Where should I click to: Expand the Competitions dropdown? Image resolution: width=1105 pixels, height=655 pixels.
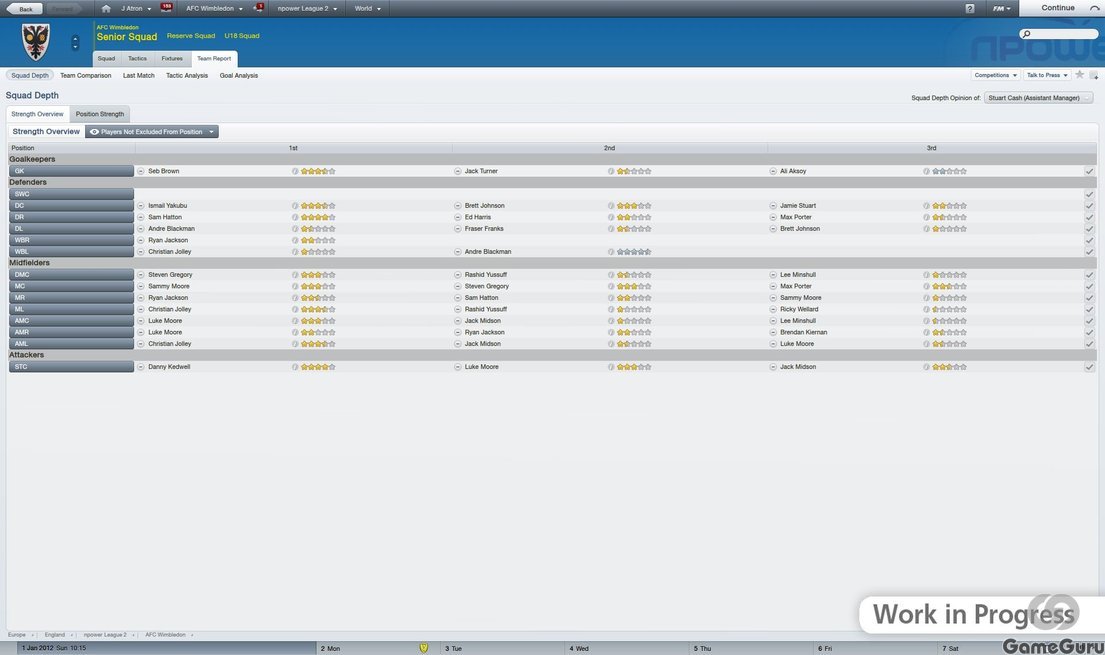(995, 75)
